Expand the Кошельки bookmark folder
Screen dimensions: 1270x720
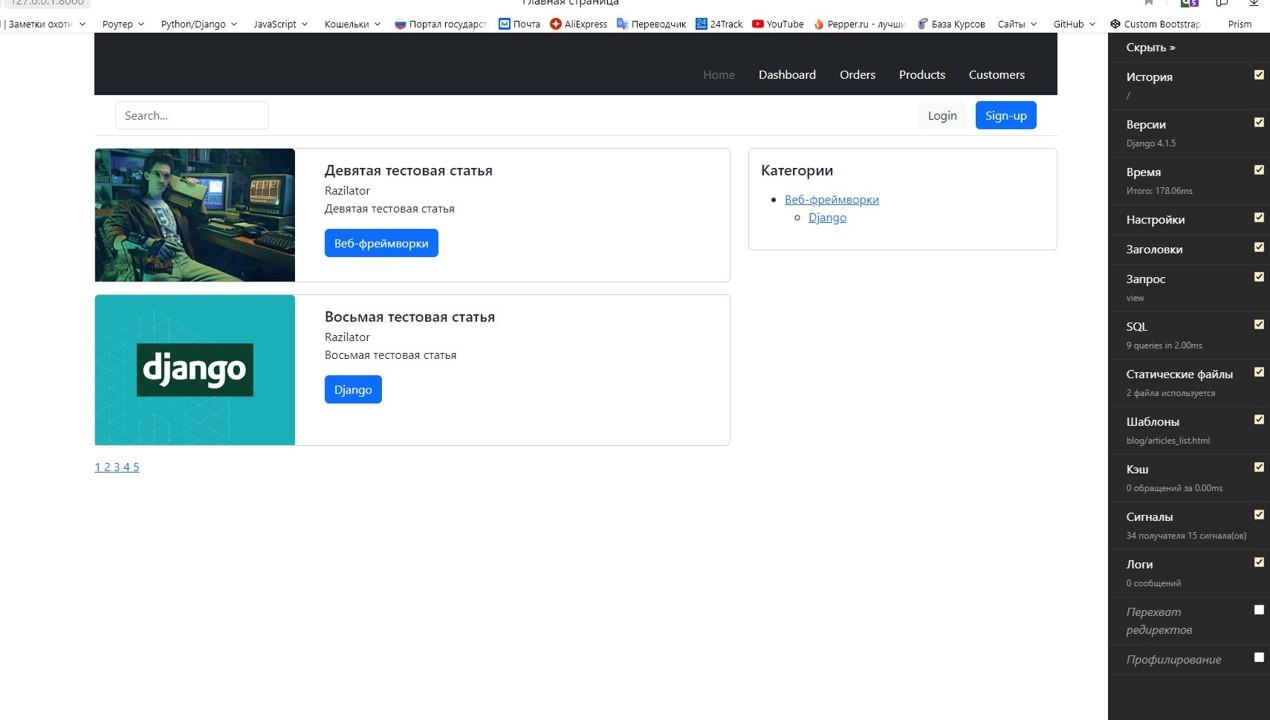click(352, 24)
